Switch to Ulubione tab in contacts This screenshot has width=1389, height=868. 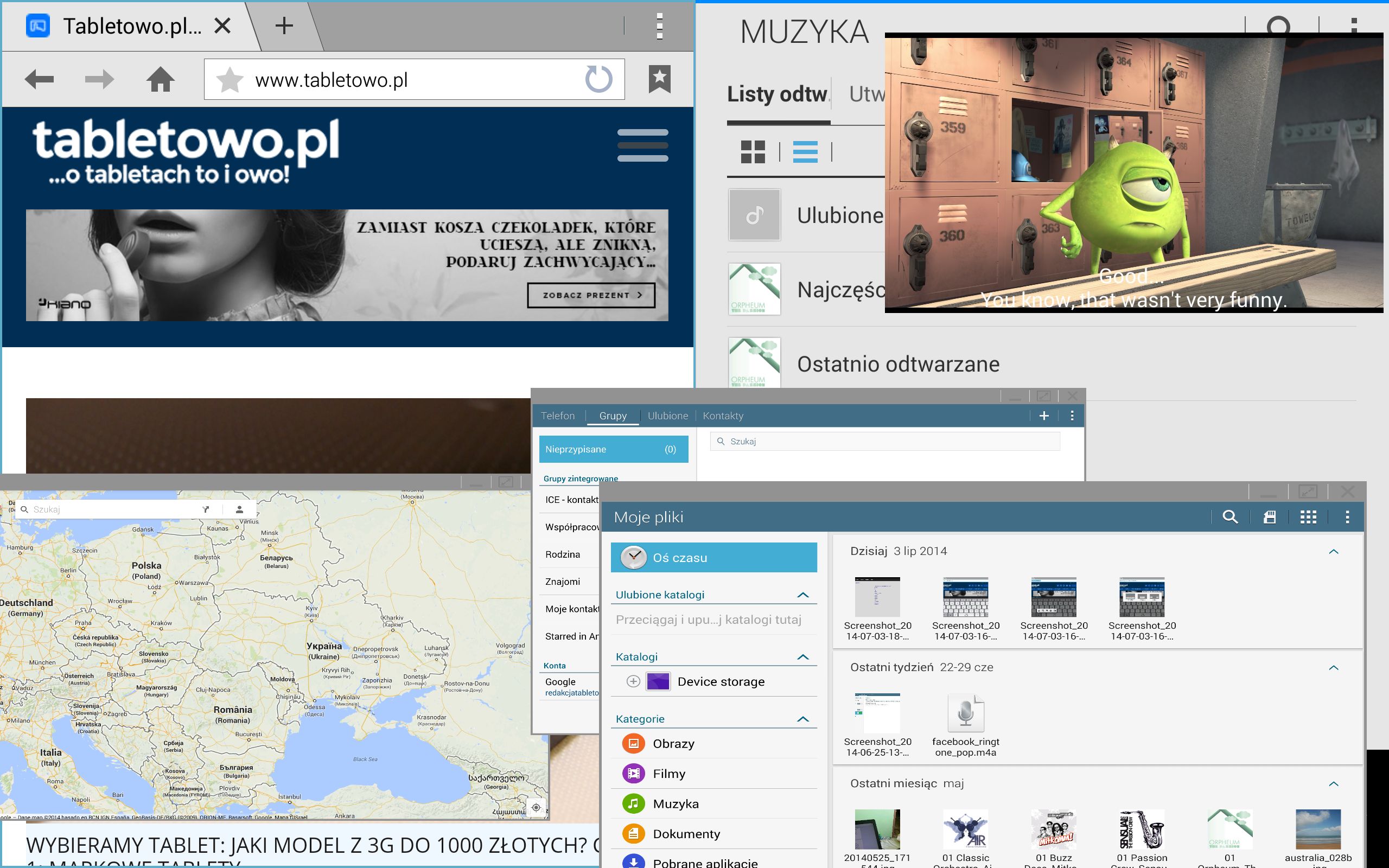tap(667, 416)
